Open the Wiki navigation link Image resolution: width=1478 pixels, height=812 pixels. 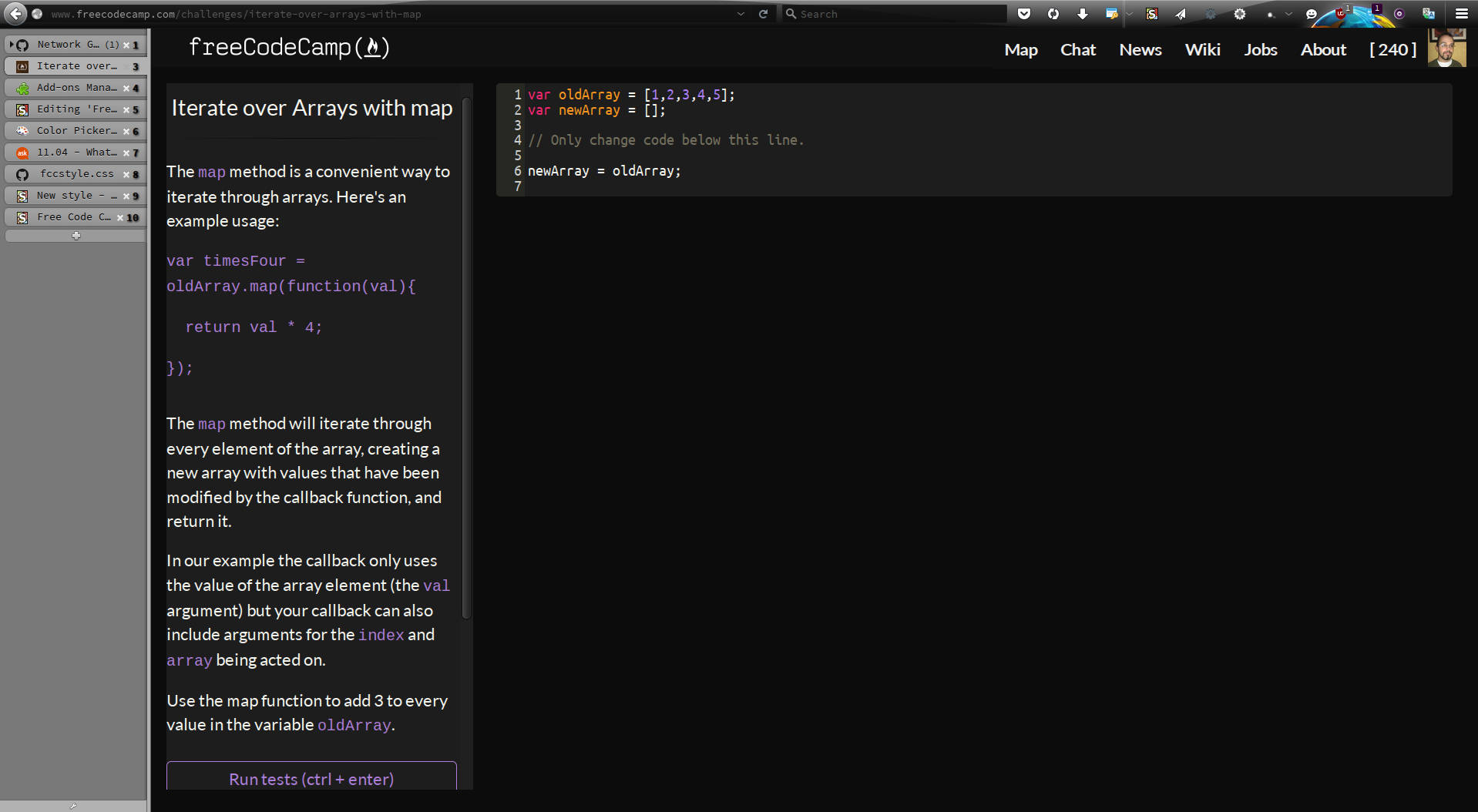(x=1202, y=49)
